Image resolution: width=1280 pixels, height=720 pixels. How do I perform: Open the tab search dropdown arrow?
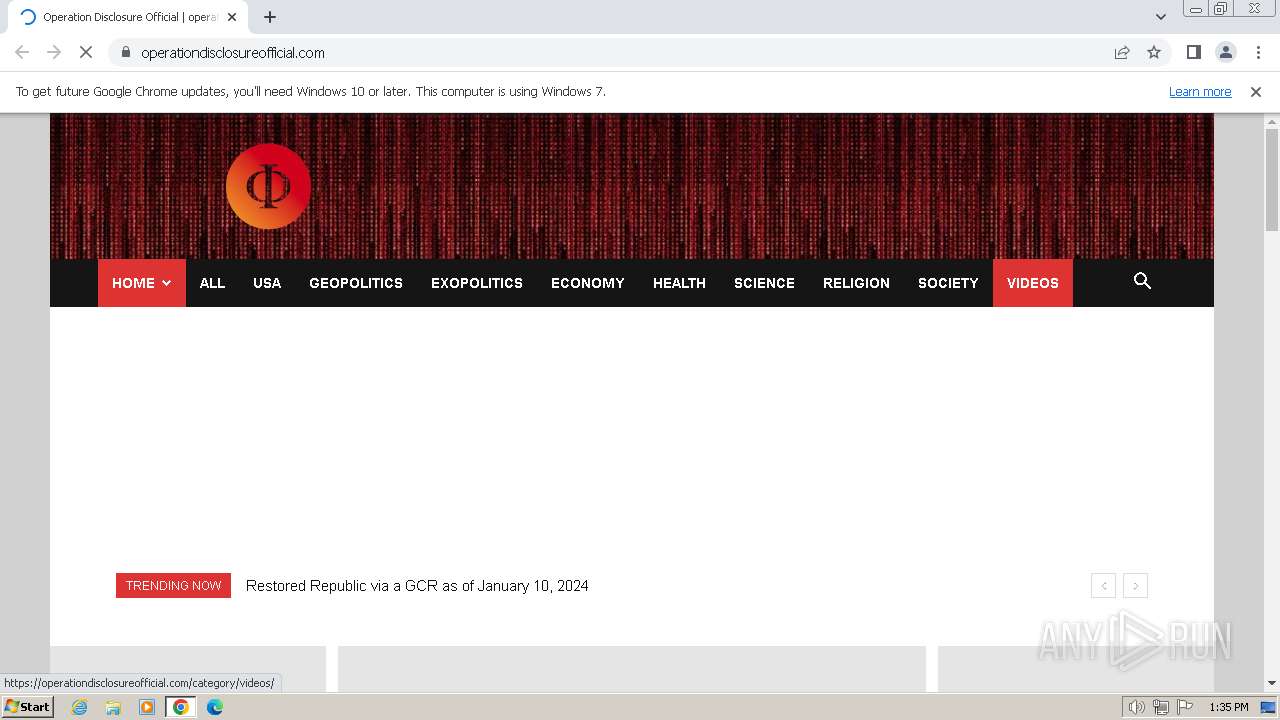[1161, 16]
